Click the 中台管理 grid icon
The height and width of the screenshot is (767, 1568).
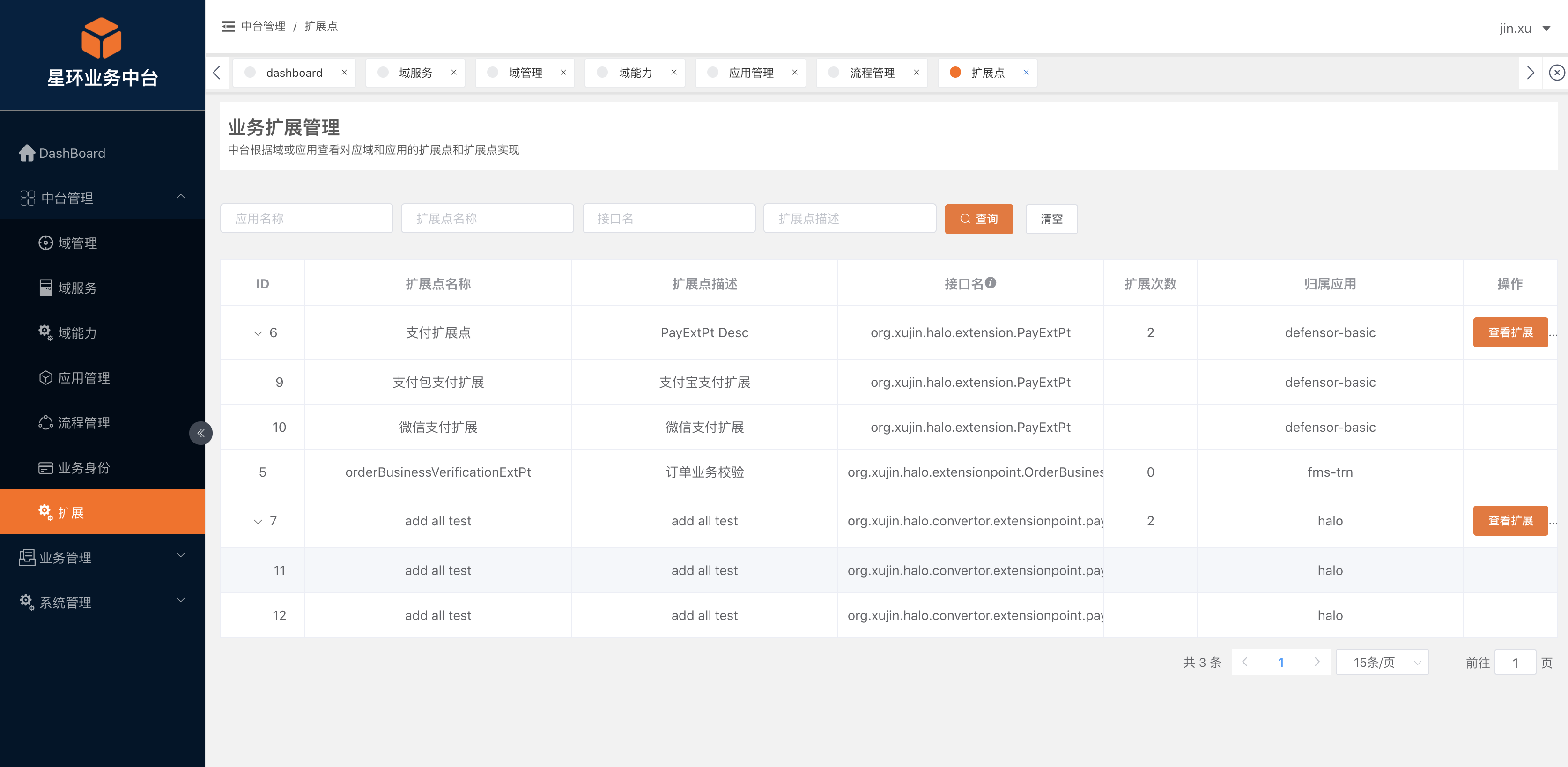coord(27,198)
